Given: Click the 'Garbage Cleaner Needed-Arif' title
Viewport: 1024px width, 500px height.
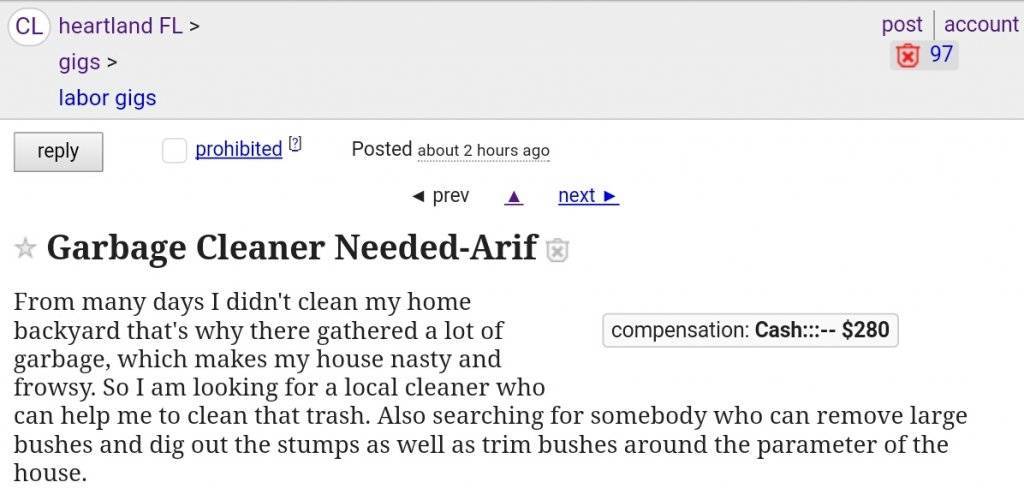Looking at the screenshot, I should 292,247.
